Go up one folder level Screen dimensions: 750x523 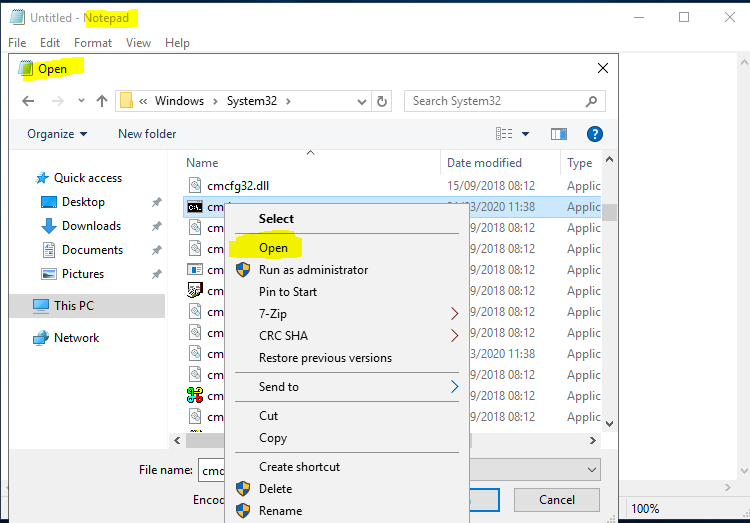101,101
